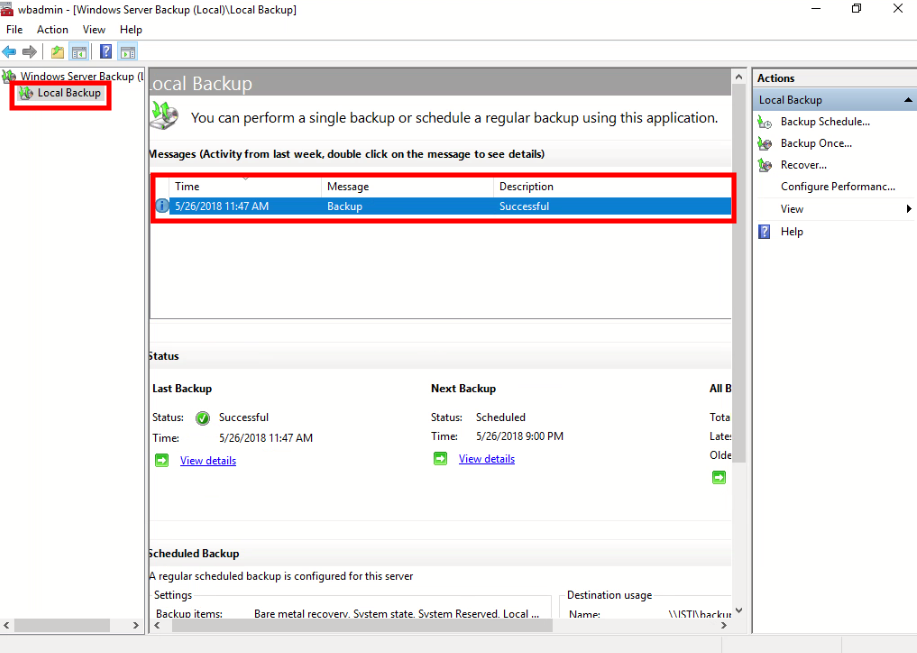Click green arrow icon under Next Backup
The height and width of the screenshot is (653, 917).
[440, 459]
